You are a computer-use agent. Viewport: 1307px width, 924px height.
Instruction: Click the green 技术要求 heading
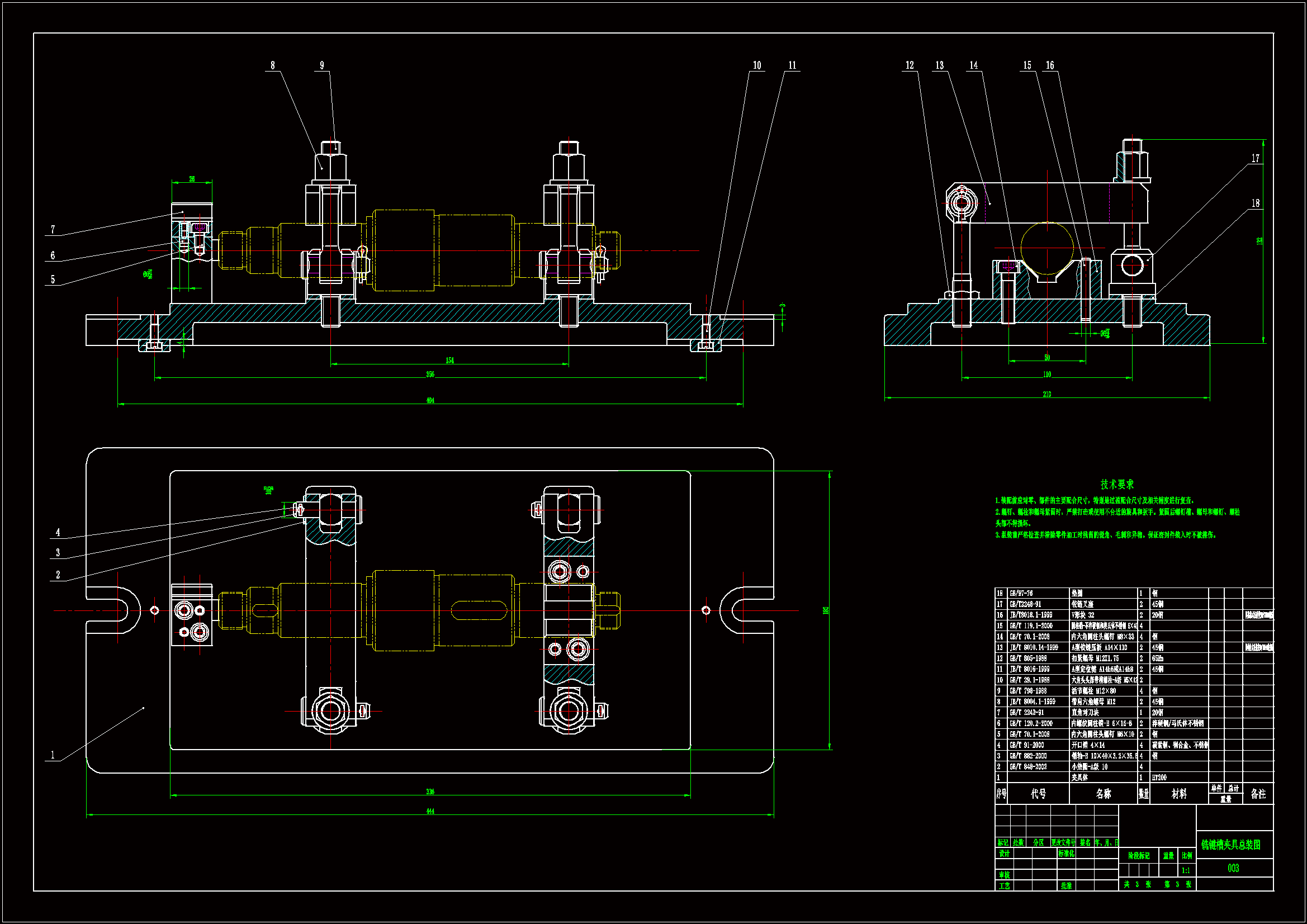click(x=1117, y=484)
